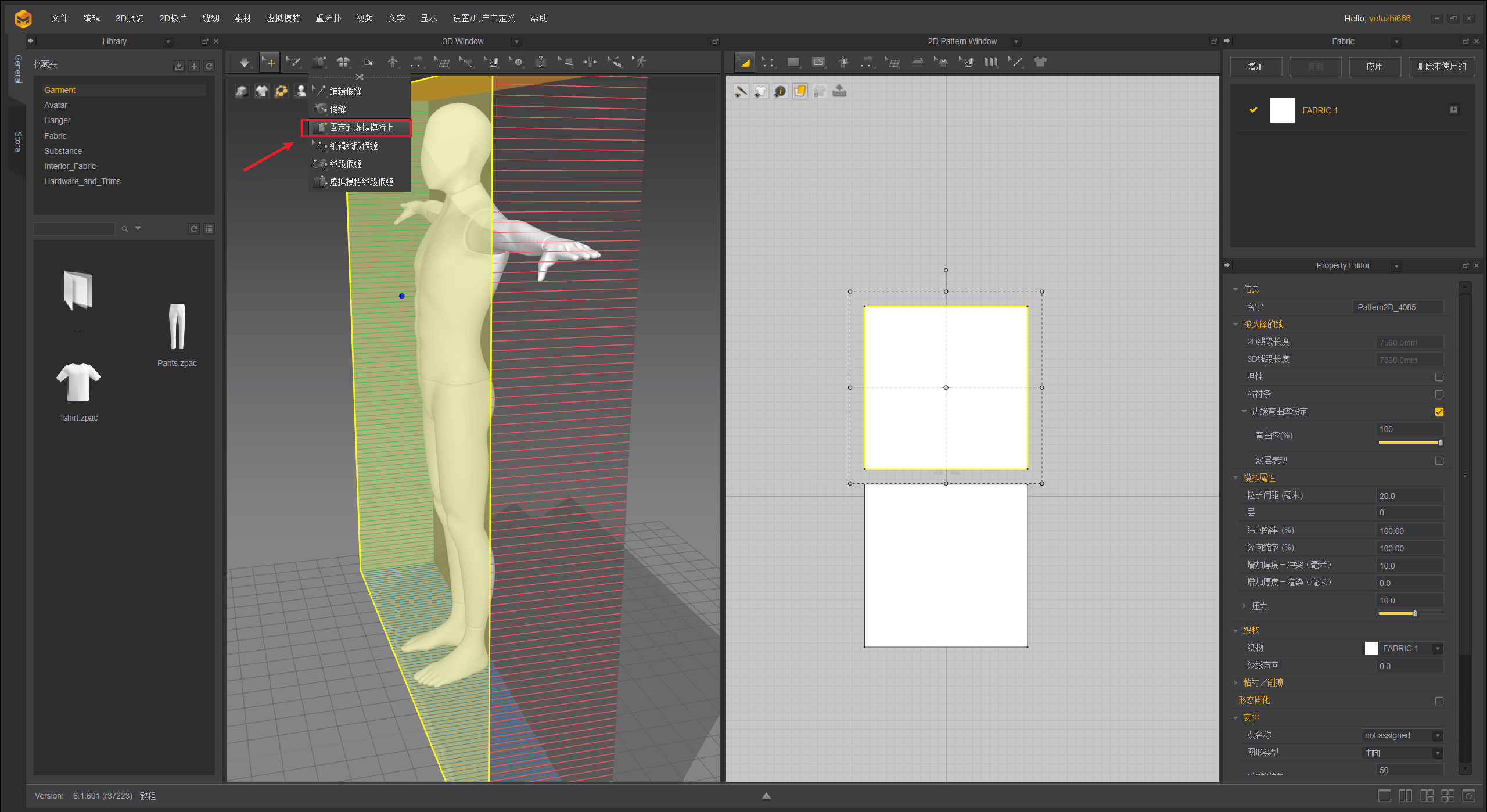
Task: Click the 删除未使用的 button
Action: (x=1441, y=66)
